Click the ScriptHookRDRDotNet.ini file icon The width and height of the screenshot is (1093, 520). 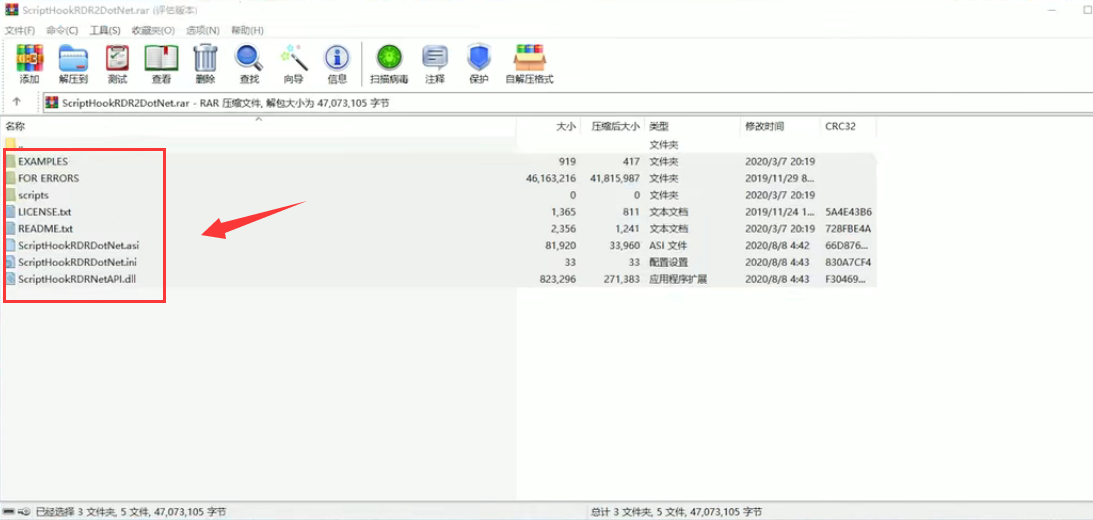coord(10,262)
